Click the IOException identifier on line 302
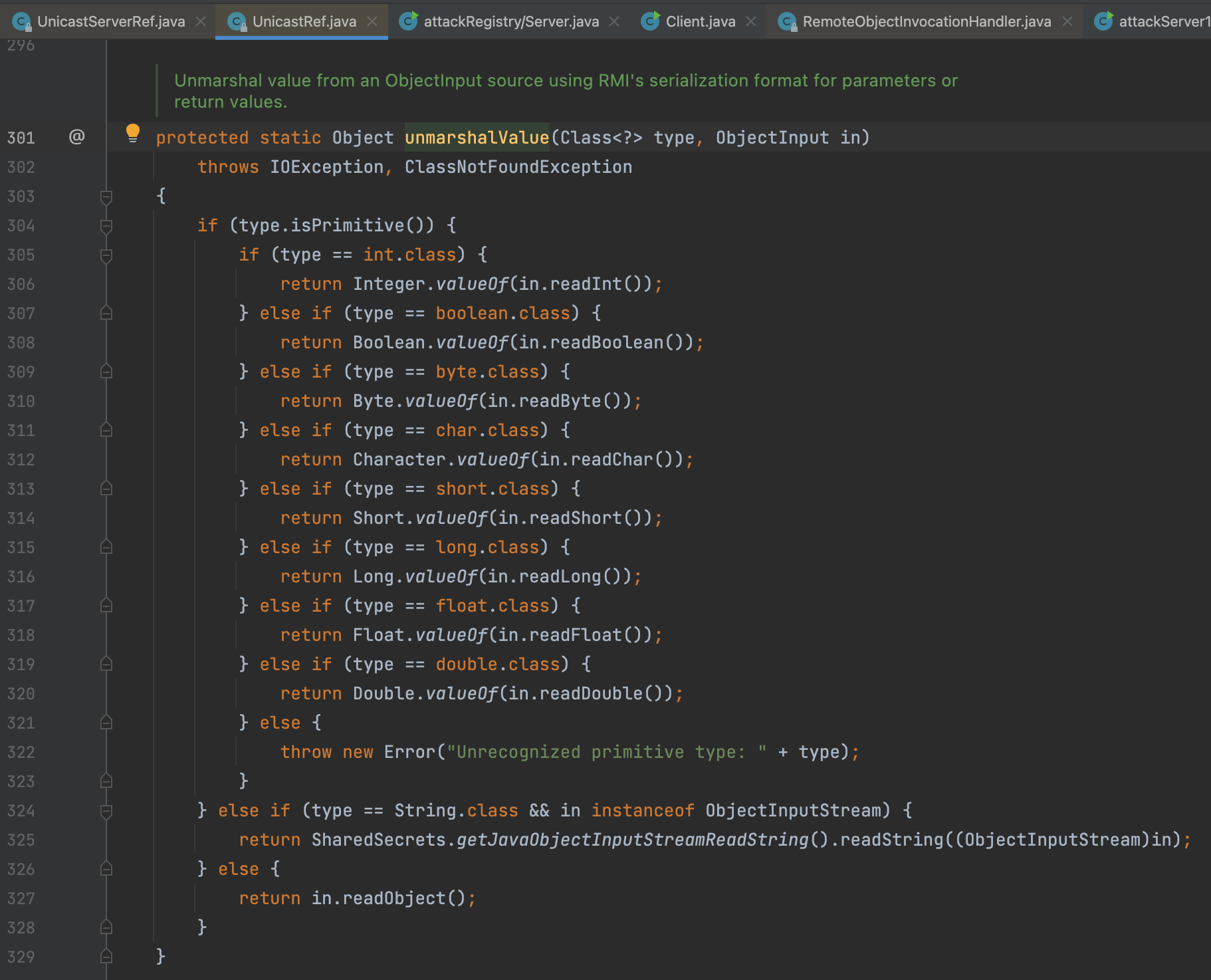The width and height of the screenshot is (1211, 980). pyautogui.click(x=326, y=167)
